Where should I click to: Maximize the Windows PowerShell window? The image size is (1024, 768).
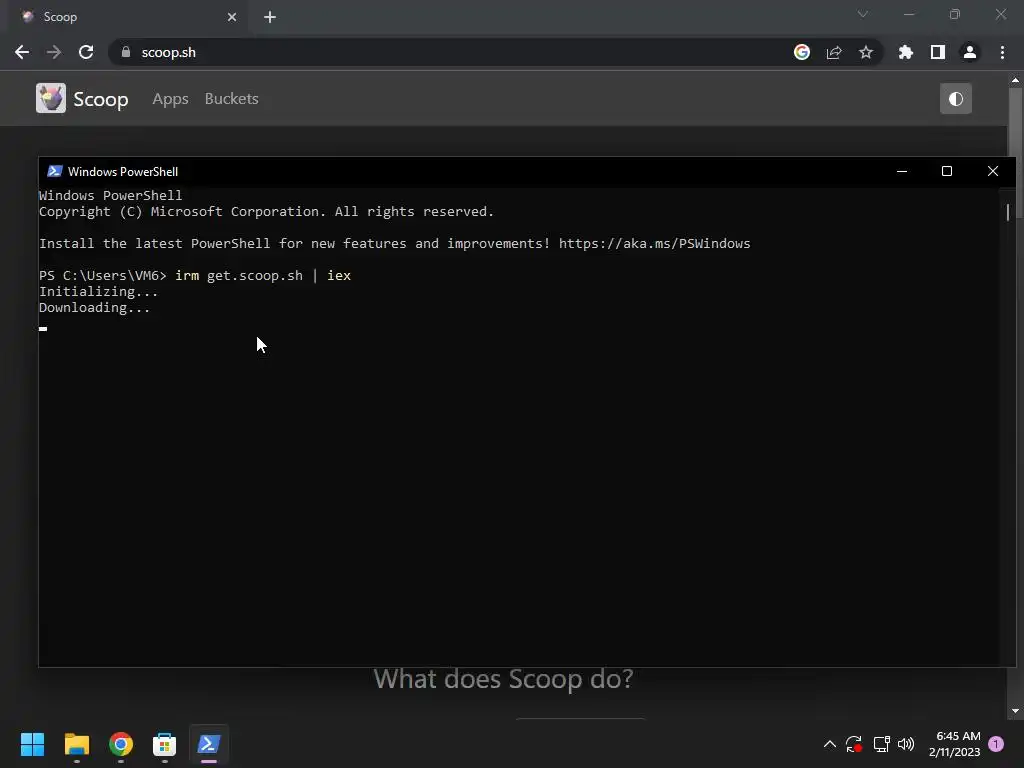(x=946, y=171)
